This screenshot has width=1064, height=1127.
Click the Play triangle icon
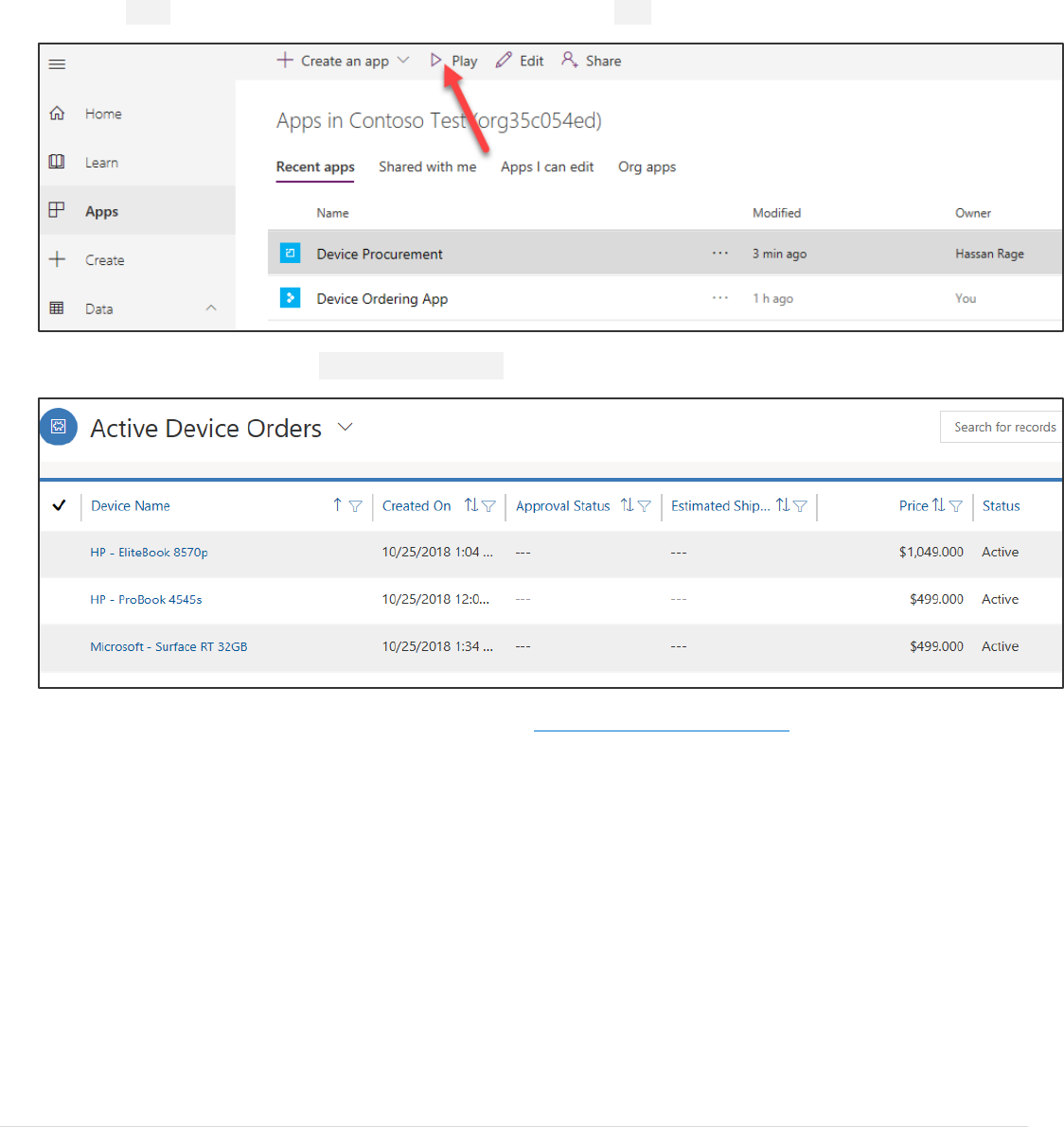435,61
